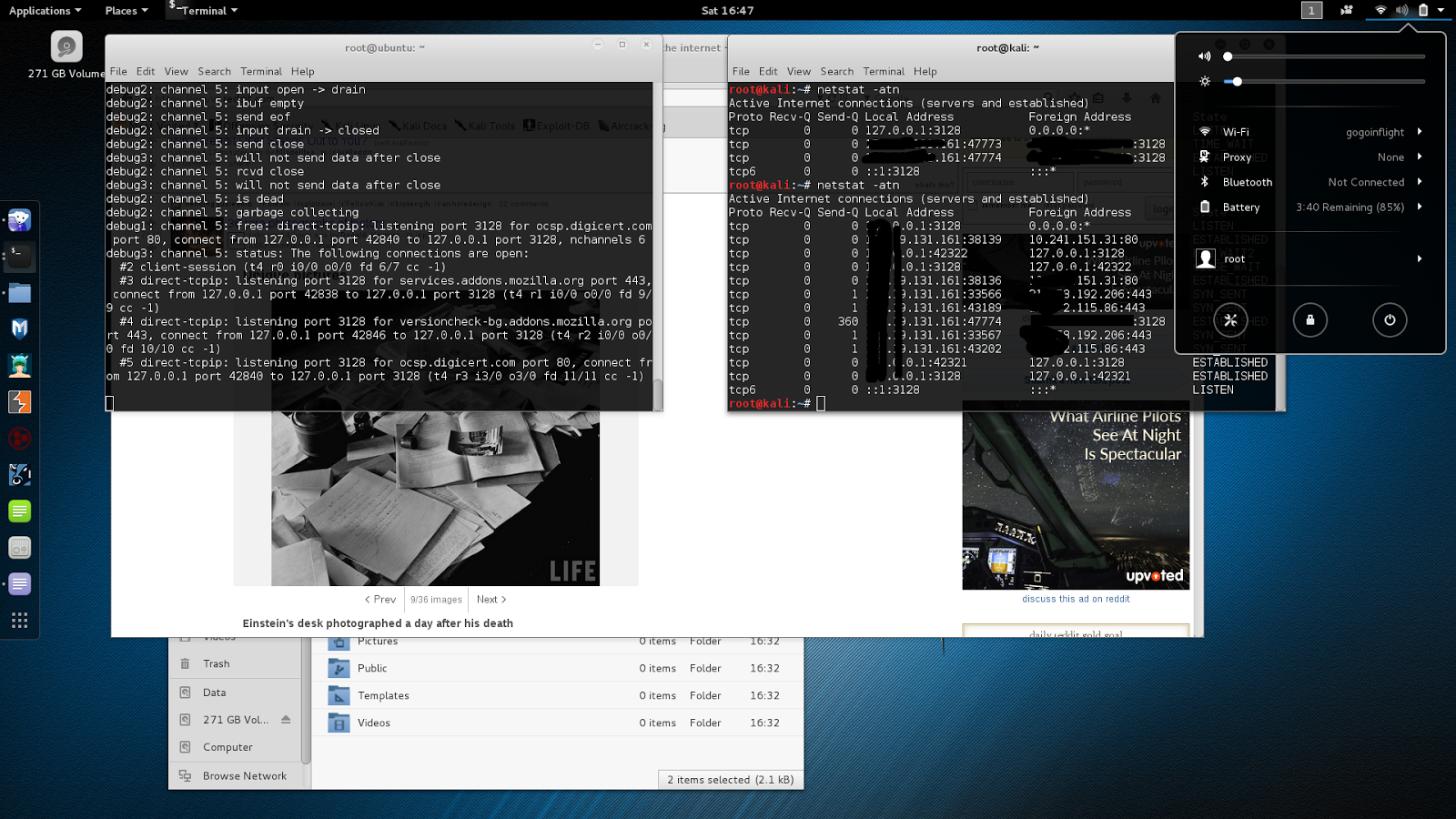Open View menu in root@kali terminal
This screenshot has width=1456, height=819.
(x=799, y=71)
